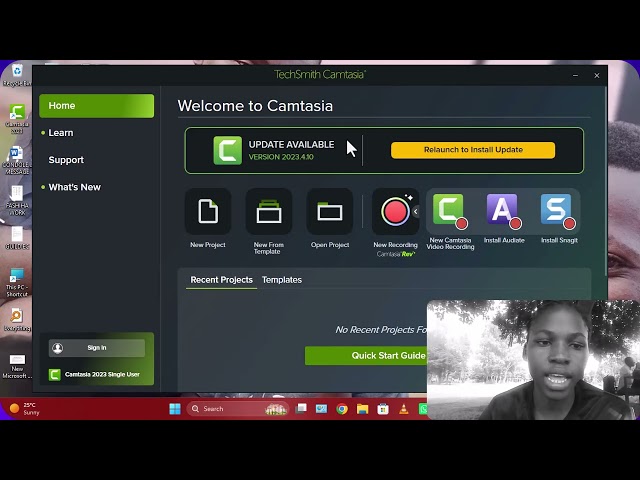The height and width of the screenshot is (480, 640).
Task: Open the Quick Start Guide
Action: point(366,356)
